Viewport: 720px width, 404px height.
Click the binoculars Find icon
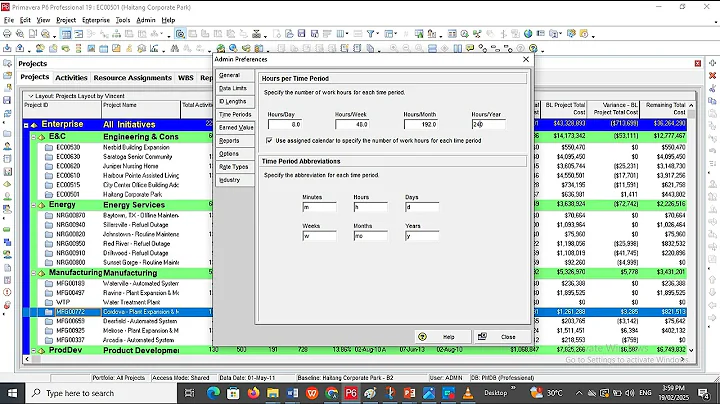[174, 48]
